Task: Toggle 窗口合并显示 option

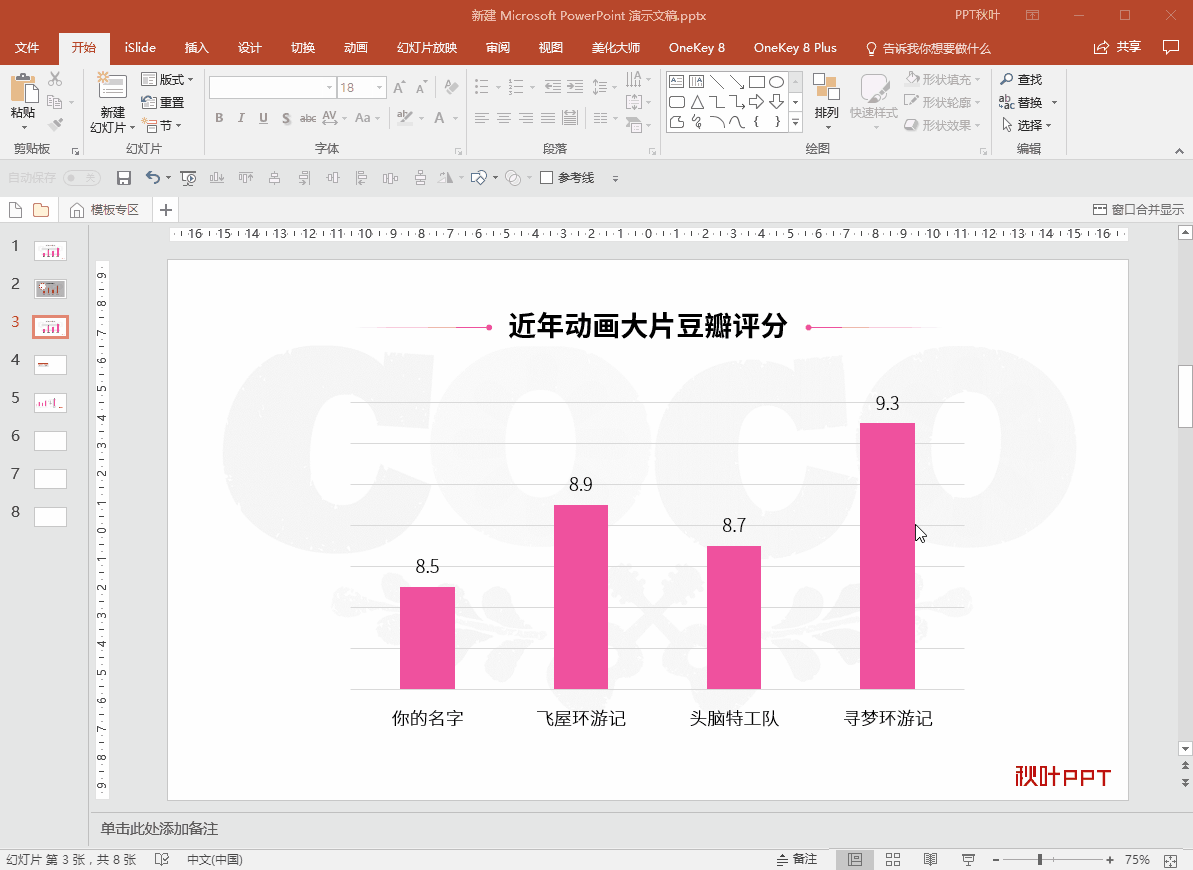Action: pos(1138,210)
